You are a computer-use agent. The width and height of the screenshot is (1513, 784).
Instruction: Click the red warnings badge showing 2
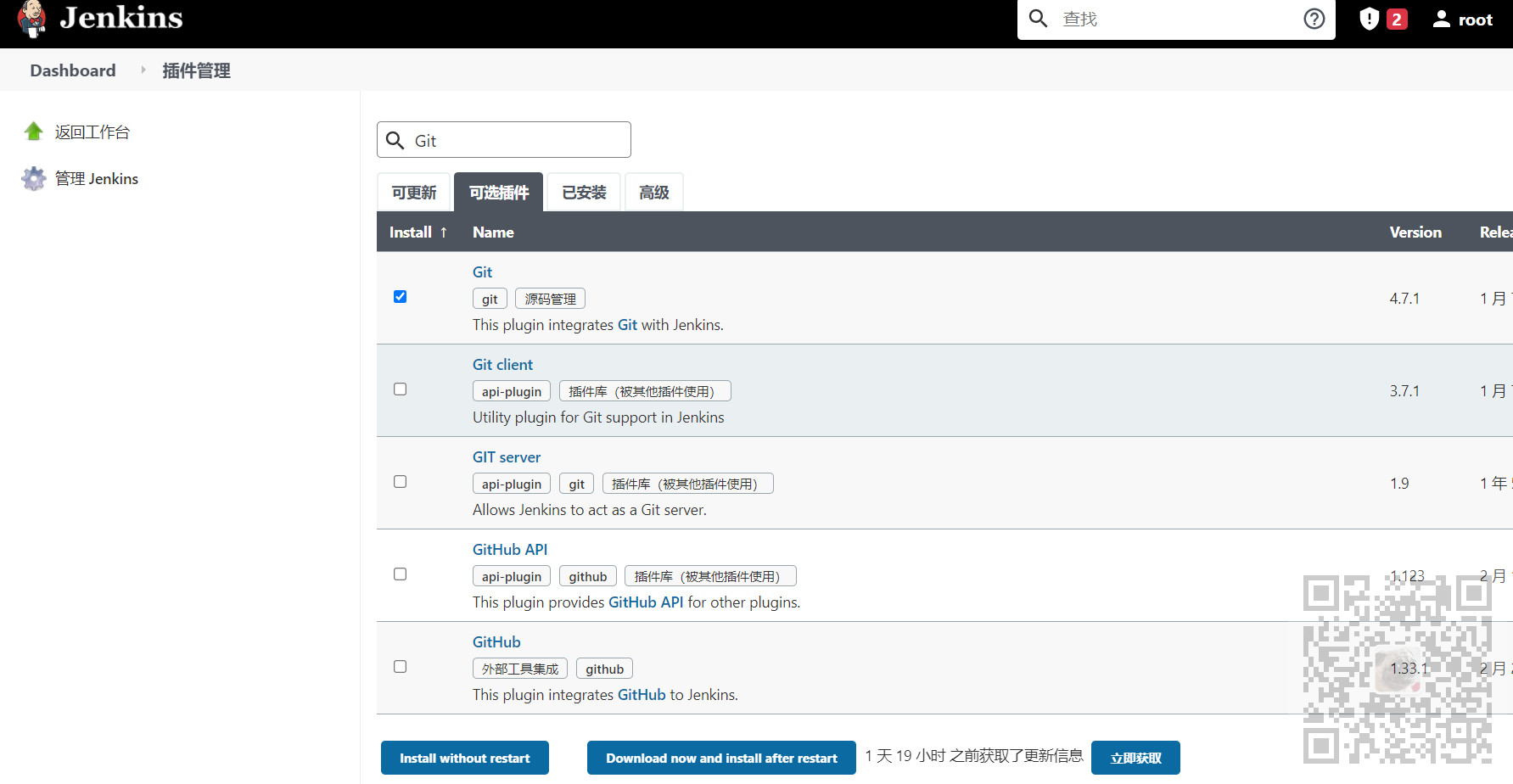[x=1397, y=19]
